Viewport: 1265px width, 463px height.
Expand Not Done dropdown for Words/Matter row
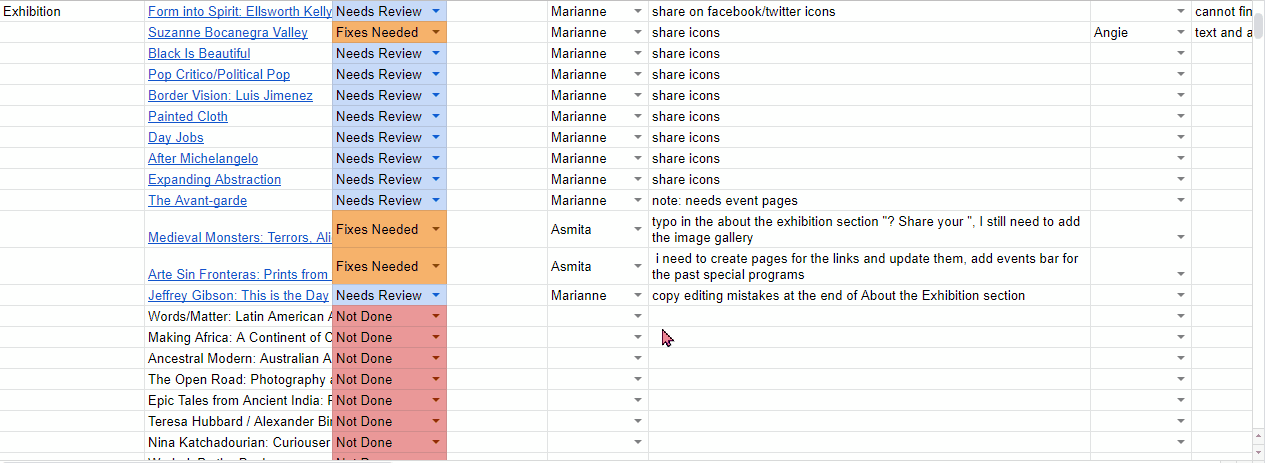pos(436,316)
